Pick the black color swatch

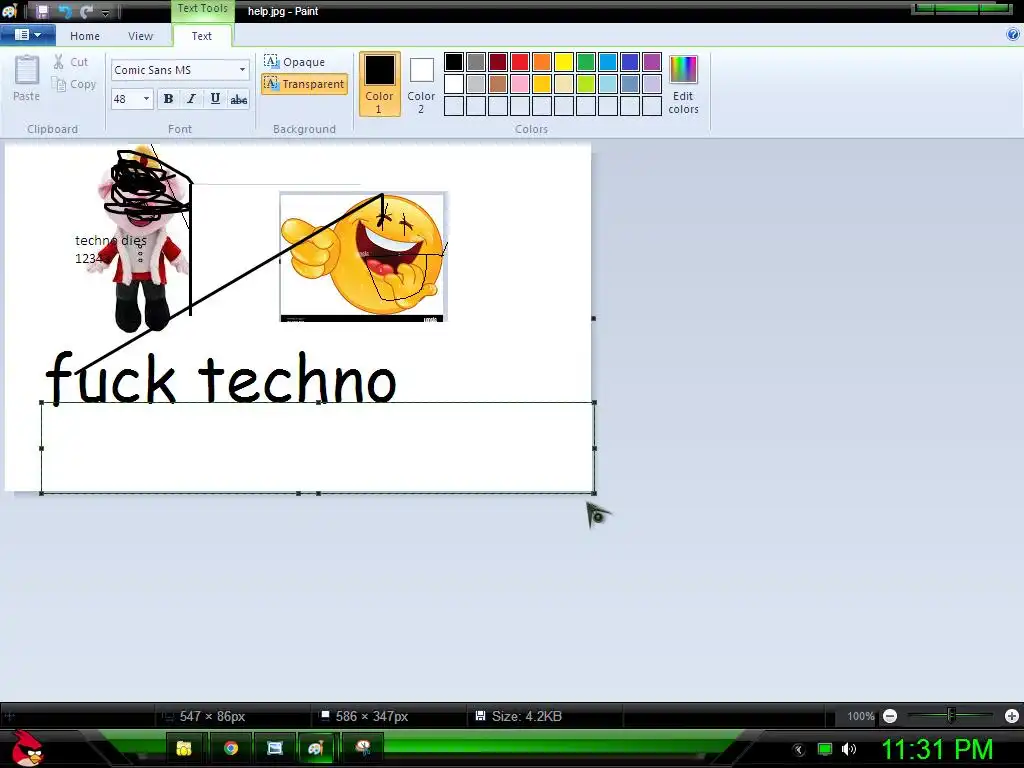click(x=454, y=62)
